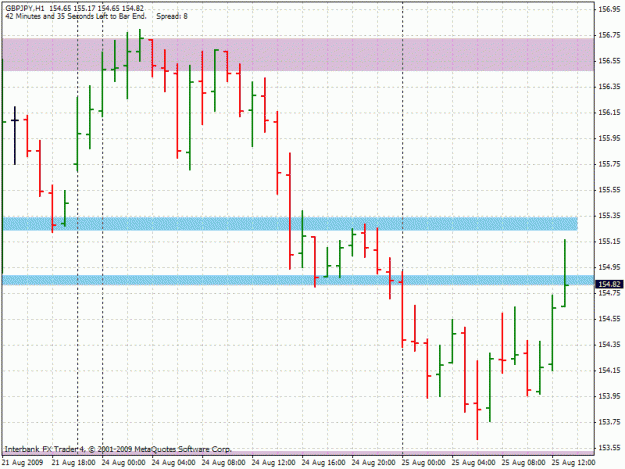Click the 153.75 price axis label
This screenshot has height=469, width=625.
click(x=609, y=422)
